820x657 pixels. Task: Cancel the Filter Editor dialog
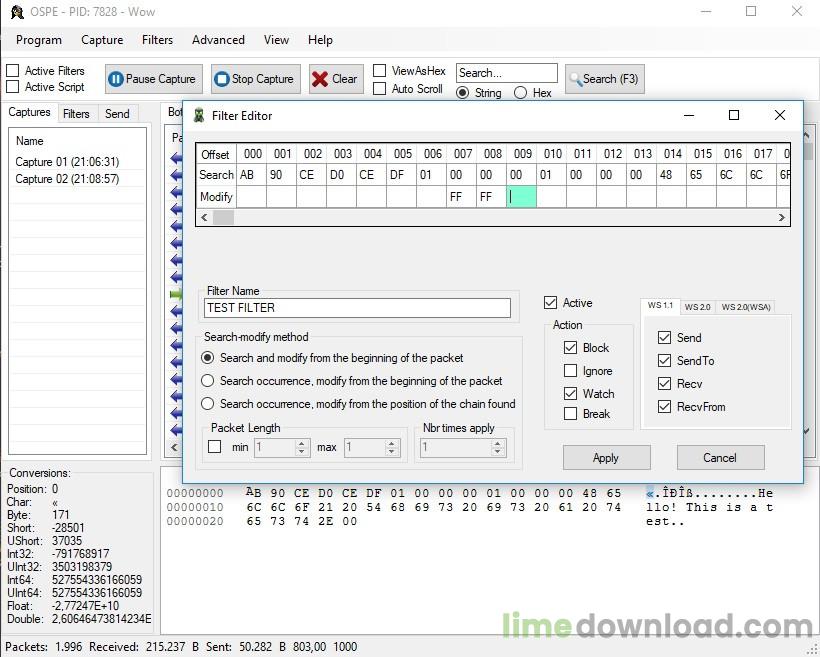(x=721, y=458)
